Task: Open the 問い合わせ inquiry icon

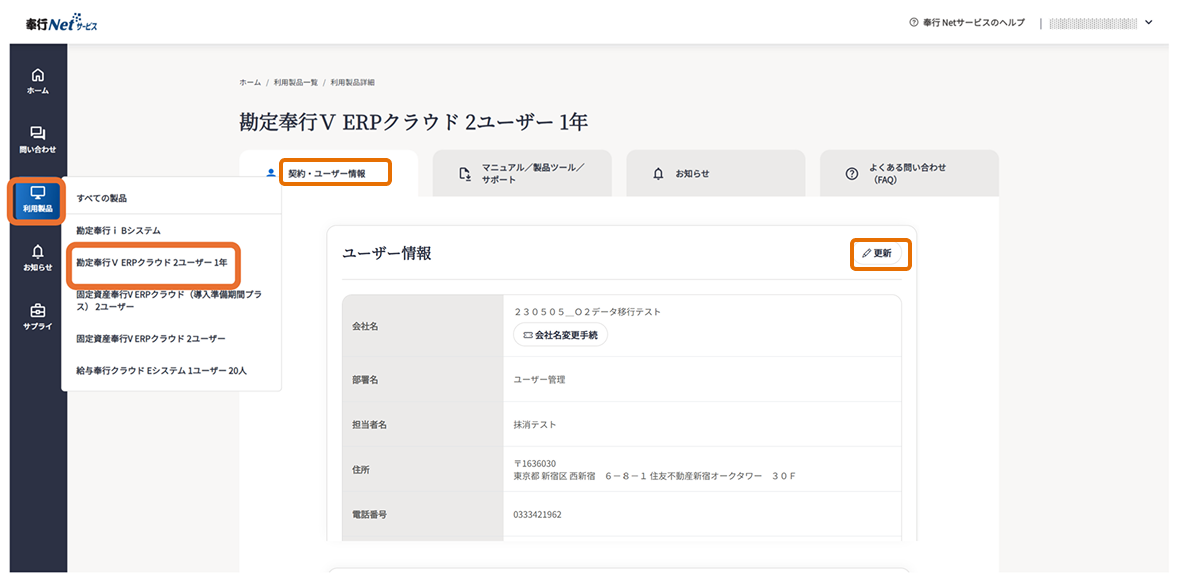Action: 37,139
